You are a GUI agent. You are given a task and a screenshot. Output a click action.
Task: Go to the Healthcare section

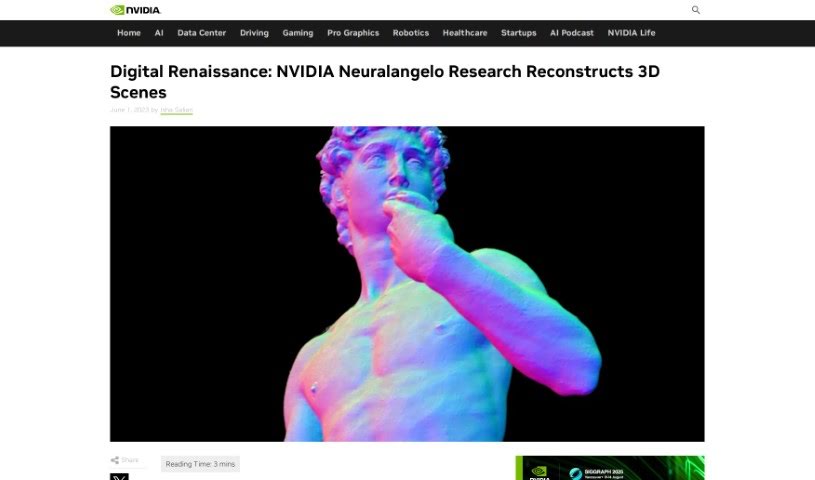(x=465, y=33)
